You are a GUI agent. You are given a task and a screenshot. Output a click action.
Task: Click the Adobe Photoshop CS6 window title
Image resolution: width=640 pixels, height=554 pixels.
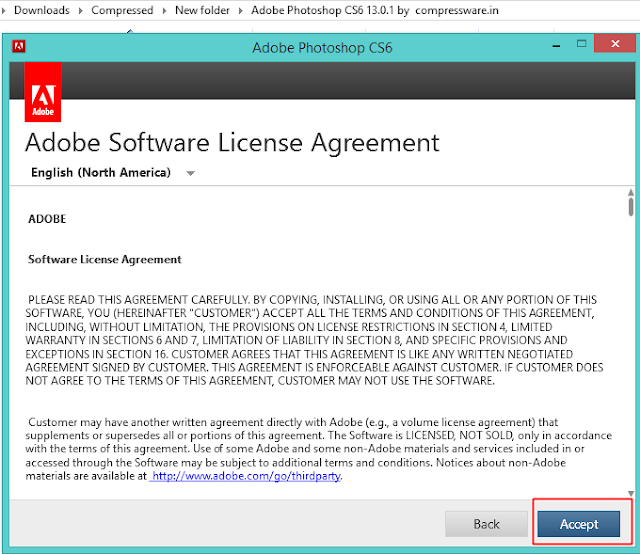[322, 48]
